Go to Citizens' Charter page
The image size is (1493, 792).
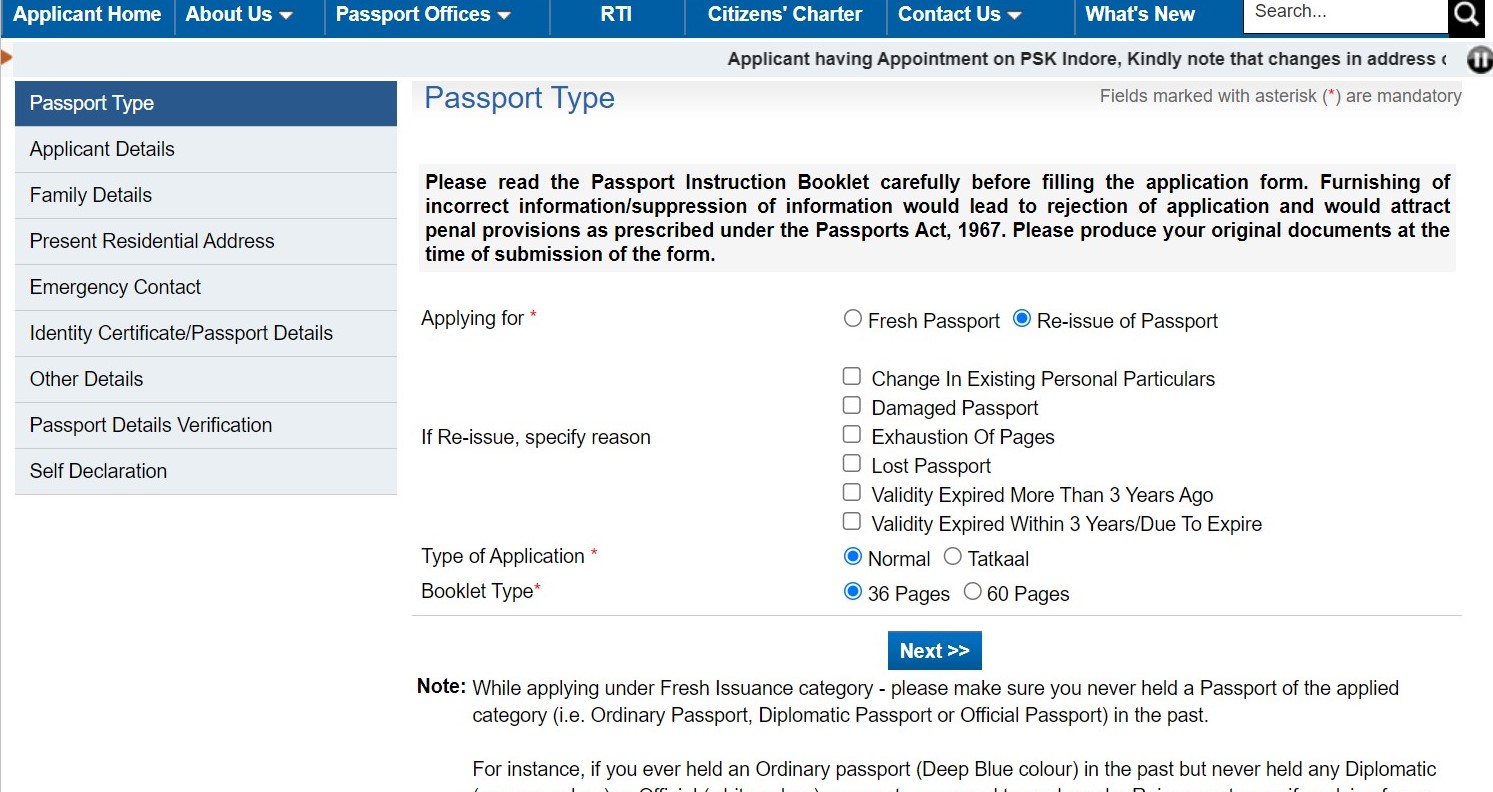pyautogui.click(x=785, y=15)
